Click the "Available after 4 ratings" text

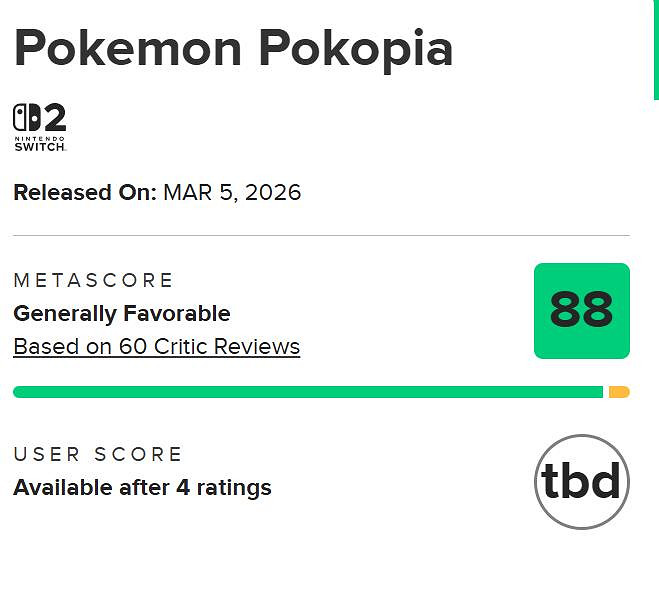click(142, 488)
